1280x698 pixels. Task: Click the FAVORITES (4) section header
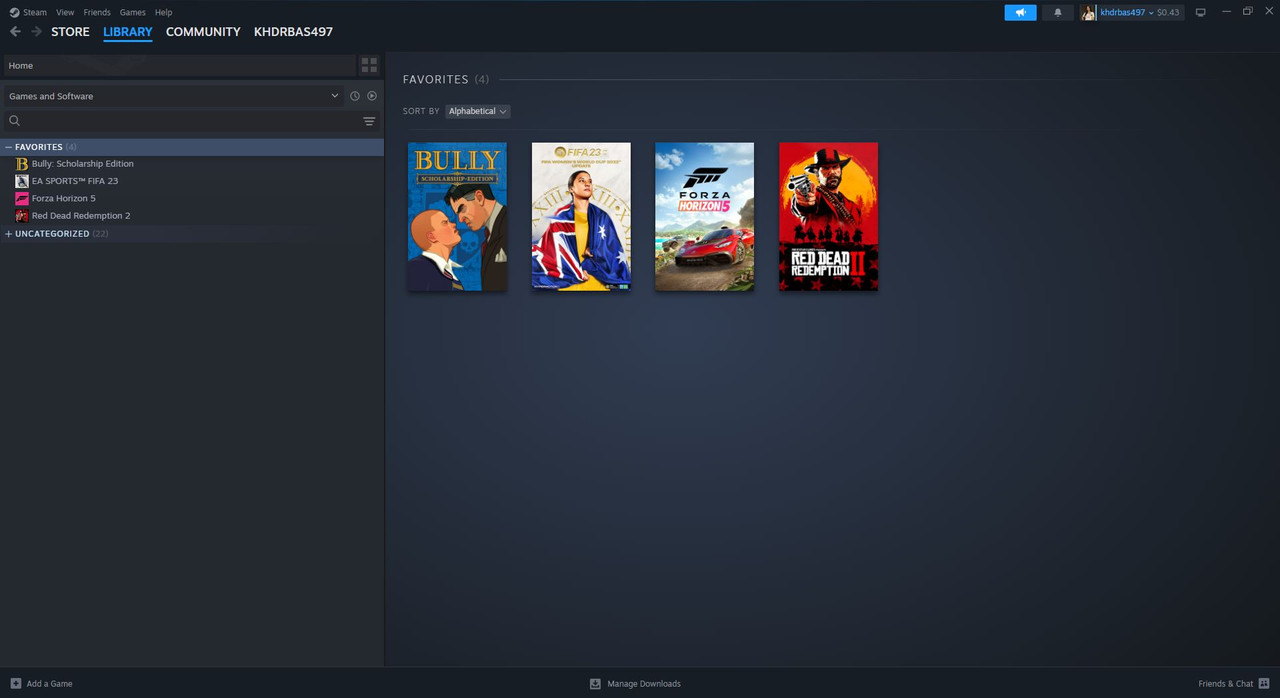[446, 79]
